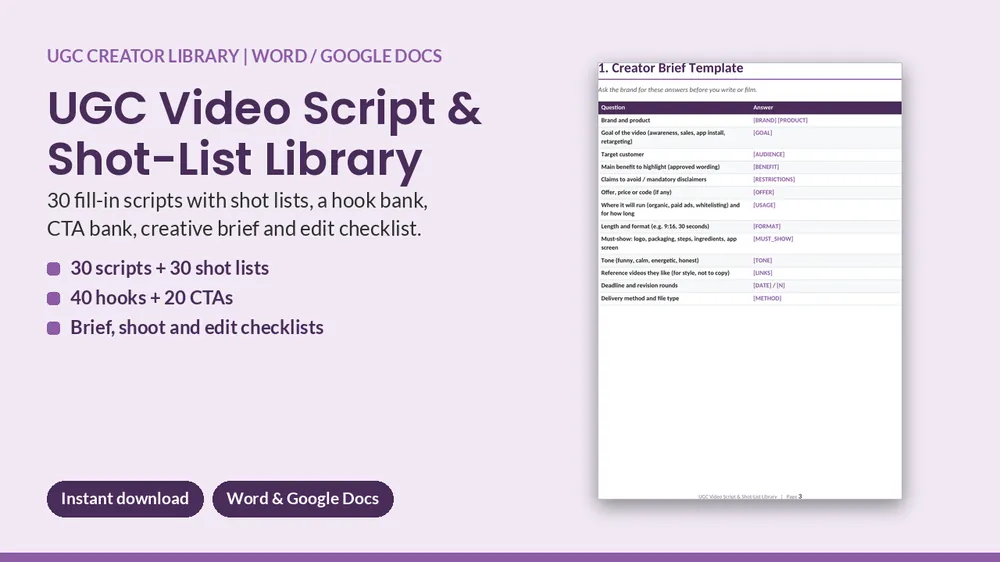The height and width of the screenshot is (562, 1000).
Task: Select the 'UGC Video Script & Shot-List Library' title
Action: click(264, 133)
